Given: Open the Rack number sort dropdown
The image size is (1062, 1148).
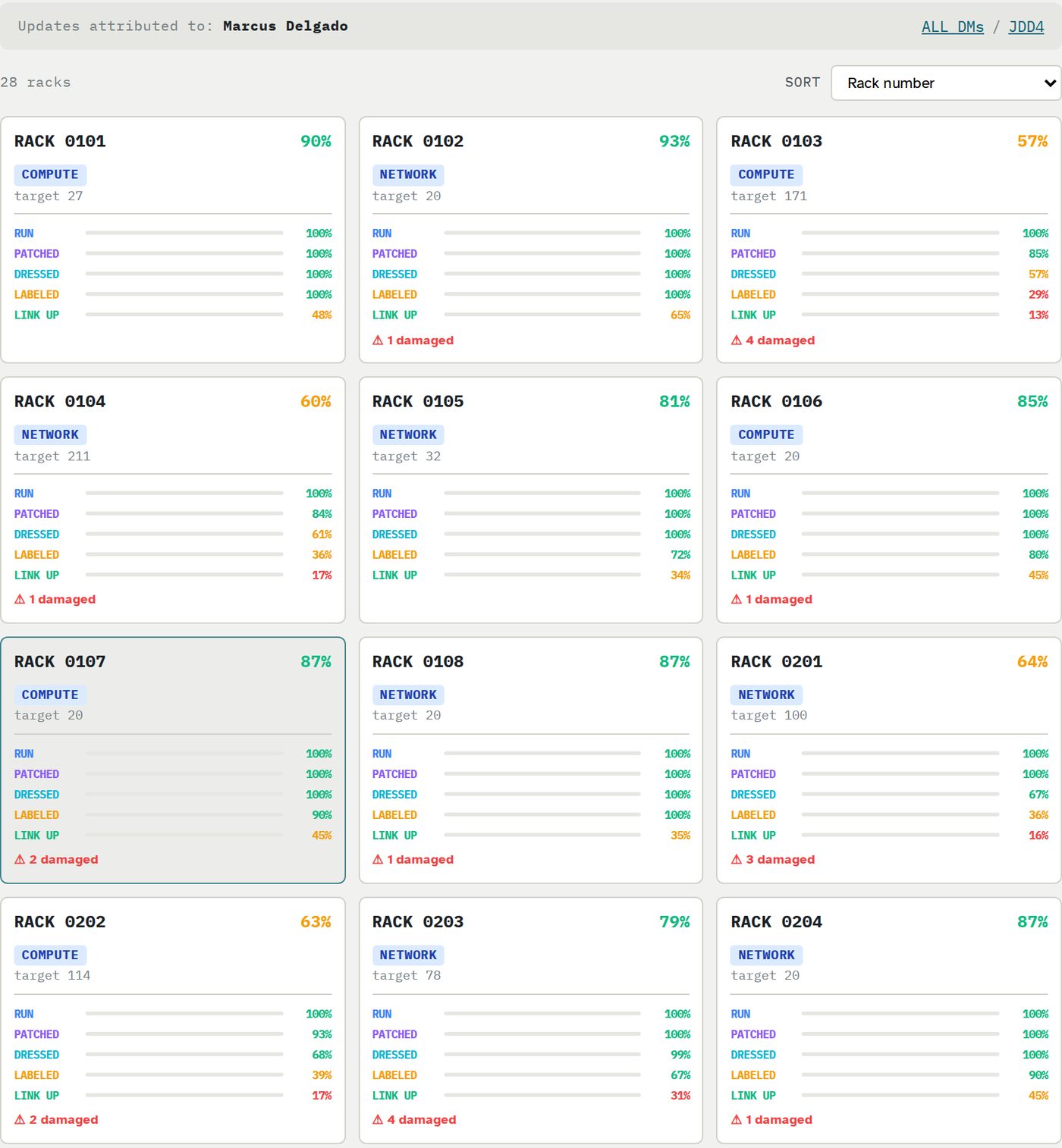Looking at the screenshot, I should pyautogui.click(x=946, y=83).
